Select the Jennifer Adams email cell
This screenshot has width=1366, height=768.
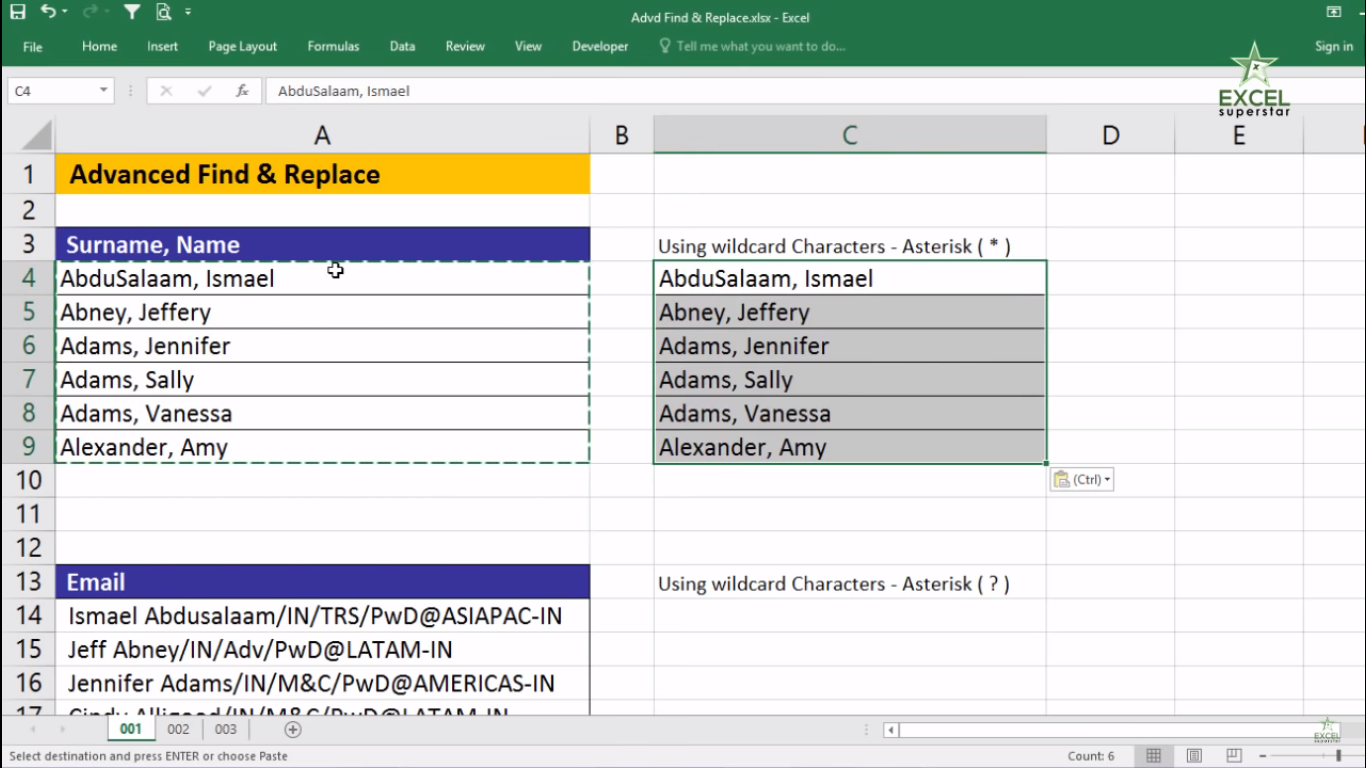(322, 683)
